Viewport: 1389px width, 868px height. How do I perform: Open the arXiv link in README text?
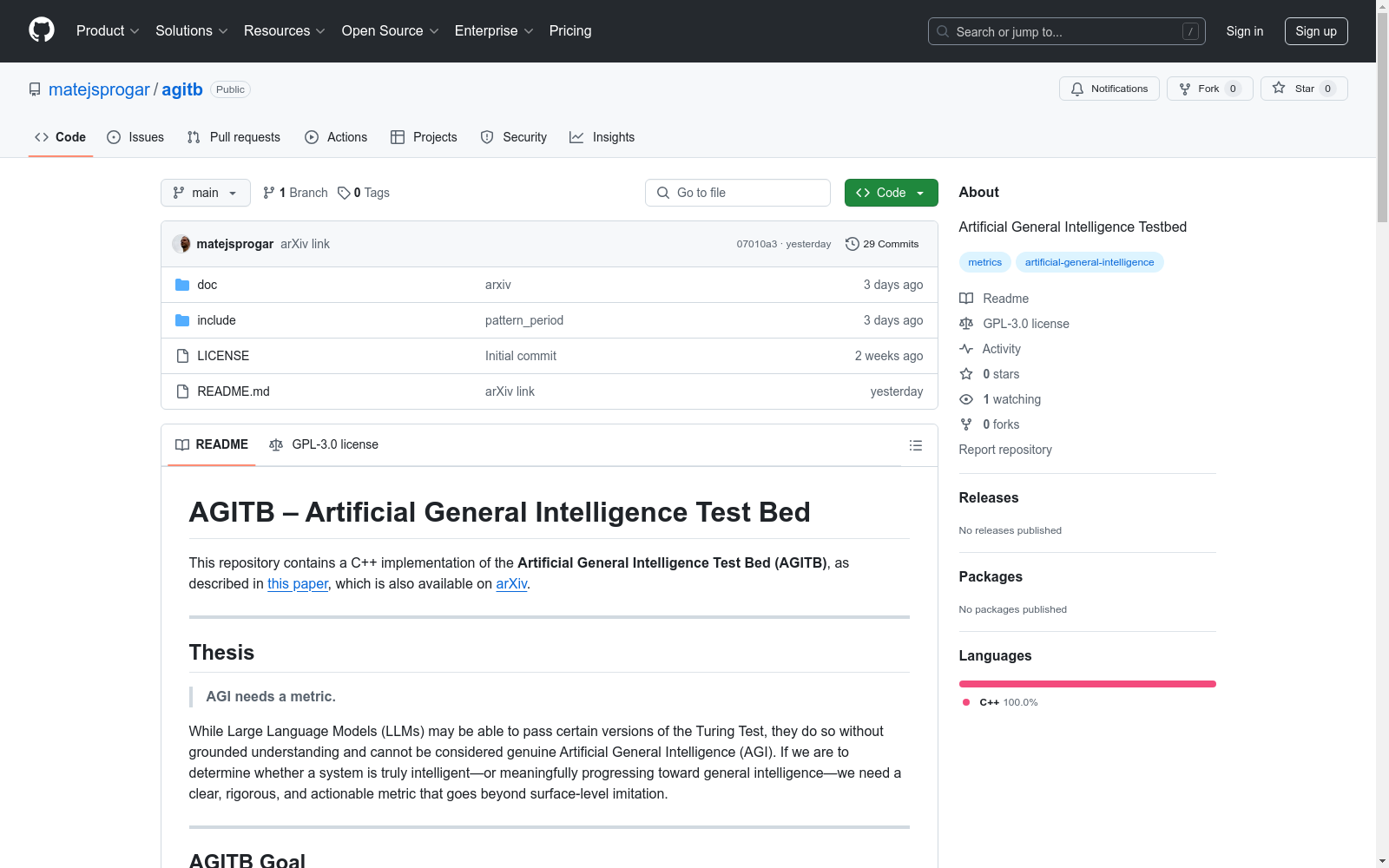coord(511,584)
